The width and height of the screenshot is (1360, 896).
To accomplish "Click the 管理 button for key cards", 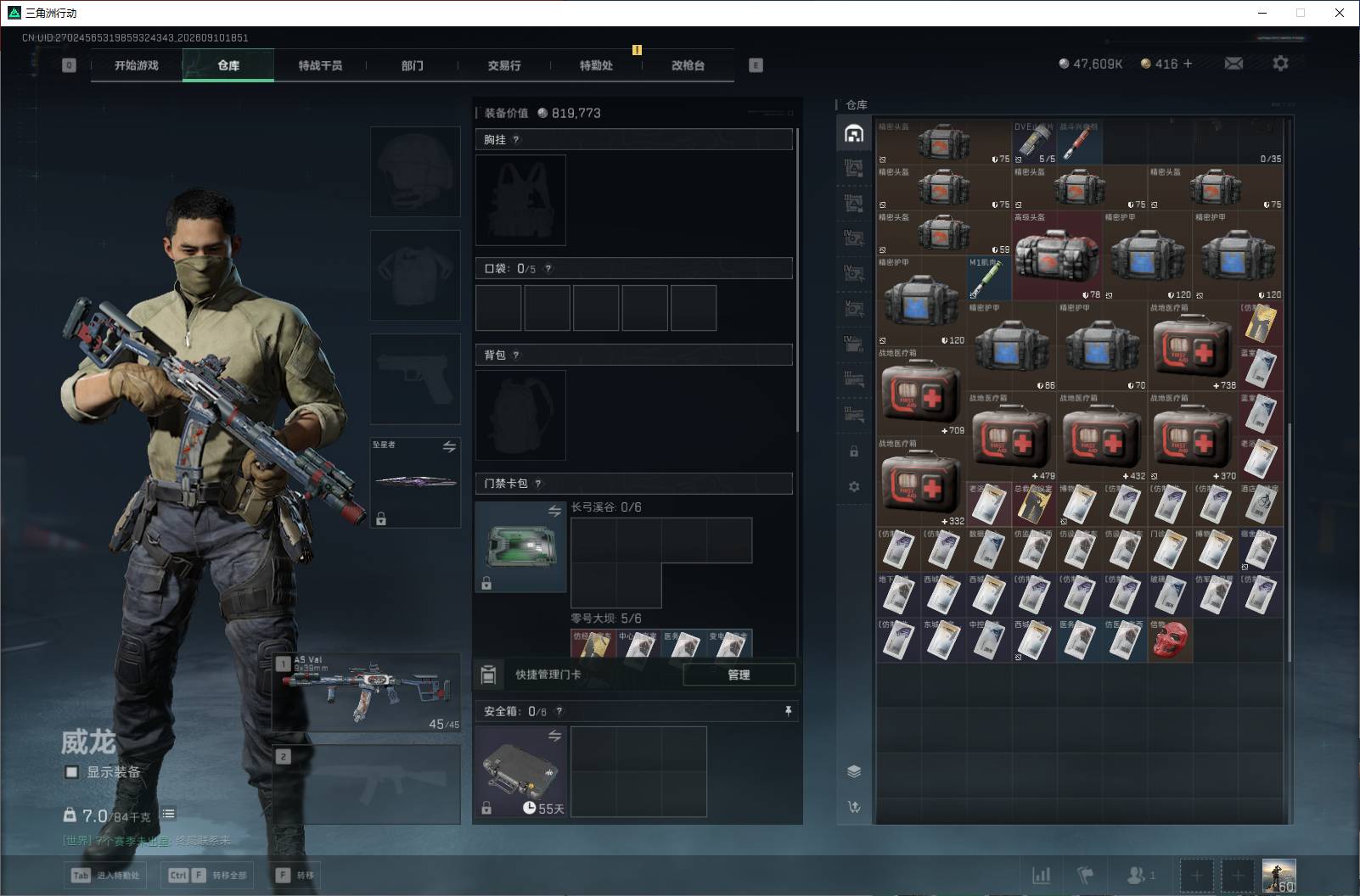I will (x=739, y=675).
